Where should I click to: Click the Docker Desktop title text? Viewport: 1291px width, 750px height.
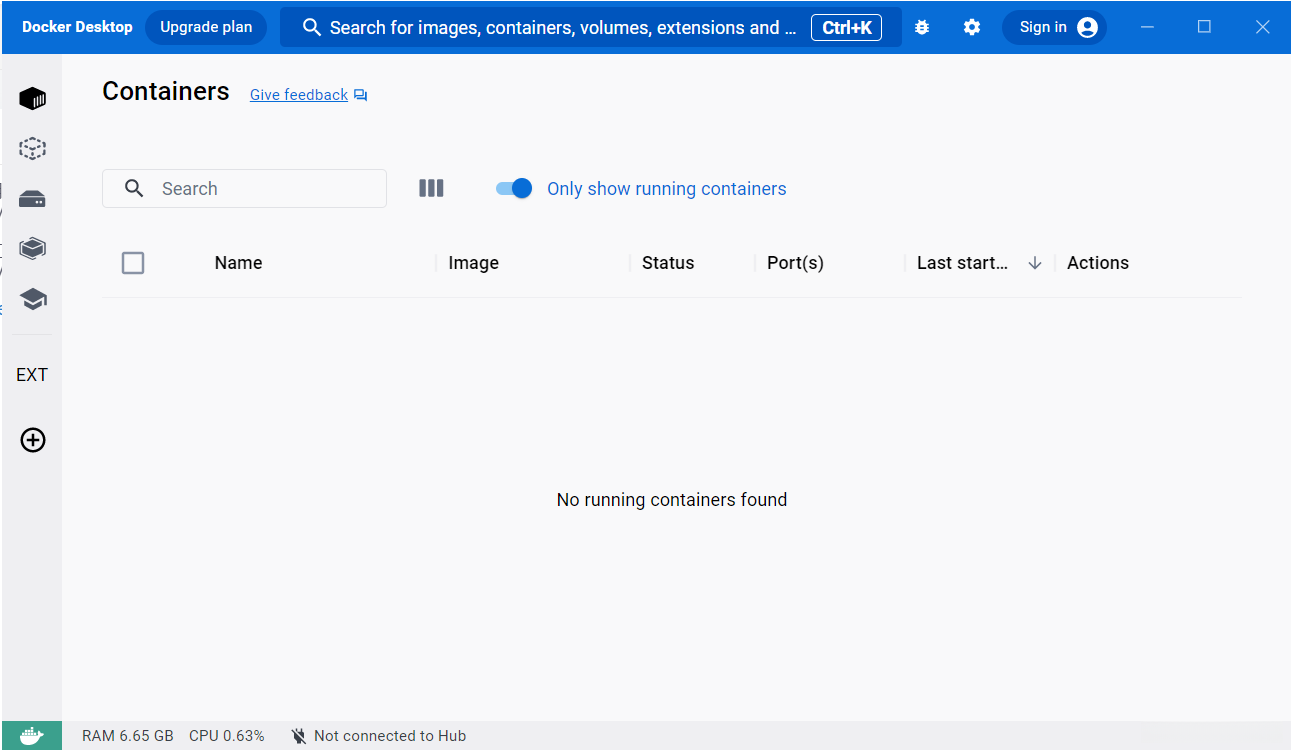click(x=77, y=27)
